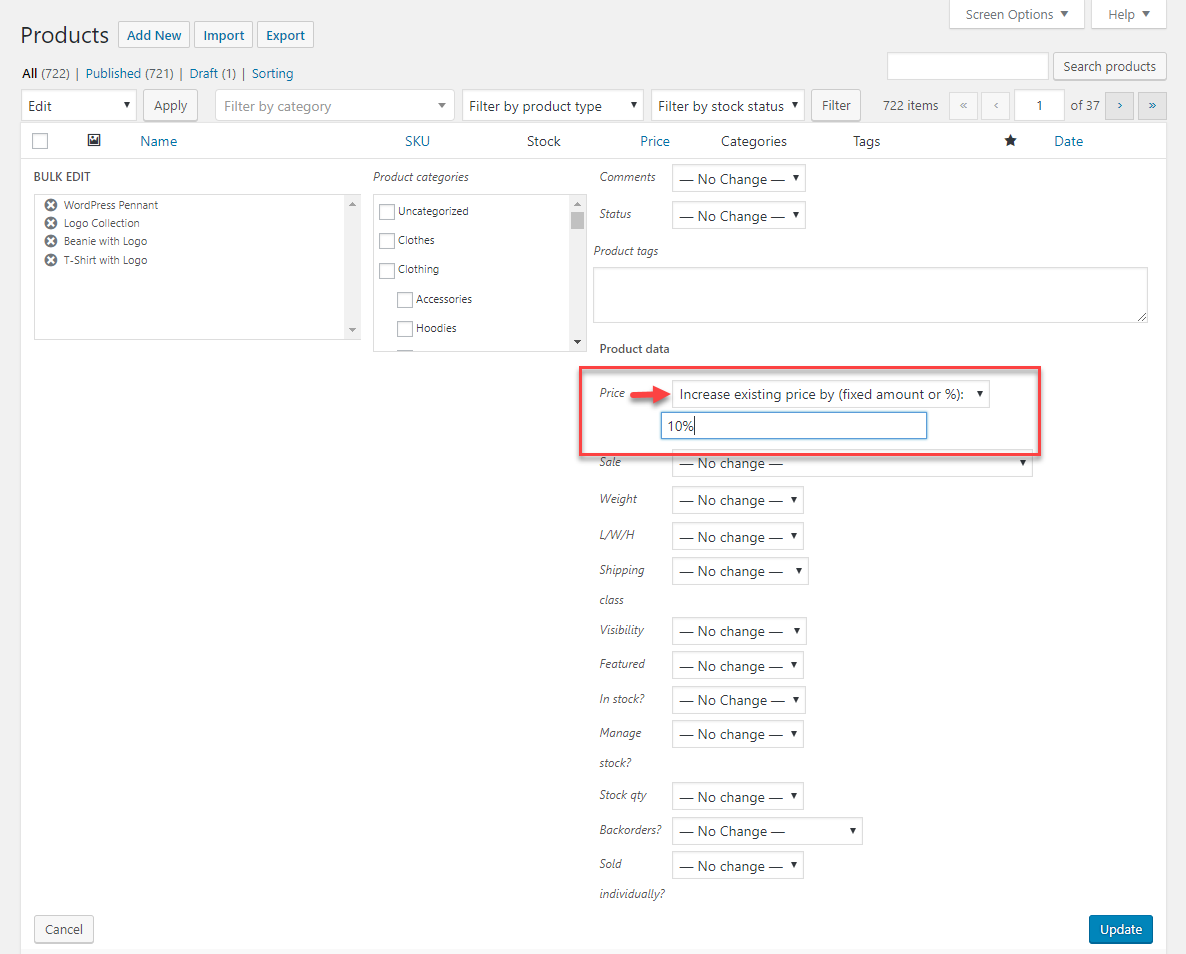Remove Logo Collection from bulk edit list
The image size is (1186, 954).
point(51,223)
